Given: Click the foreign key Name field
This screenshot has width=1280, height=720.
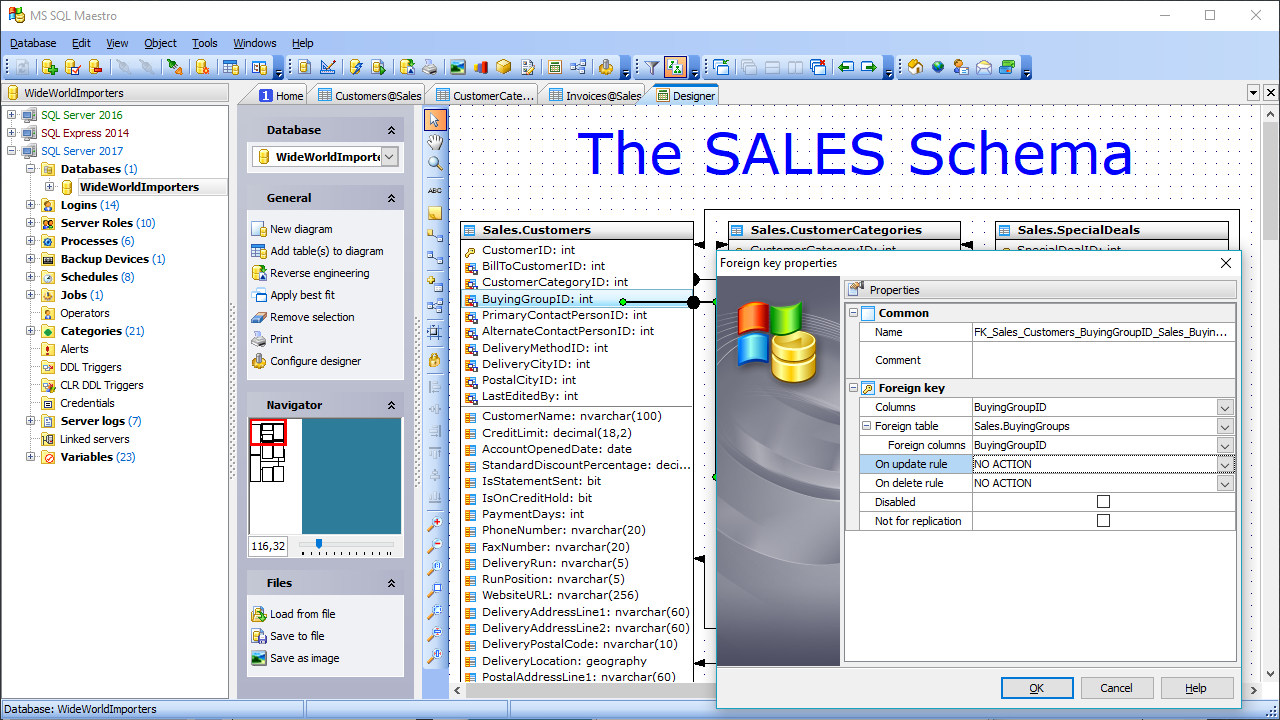Looking at the screenshot, I should (1100, 332).
